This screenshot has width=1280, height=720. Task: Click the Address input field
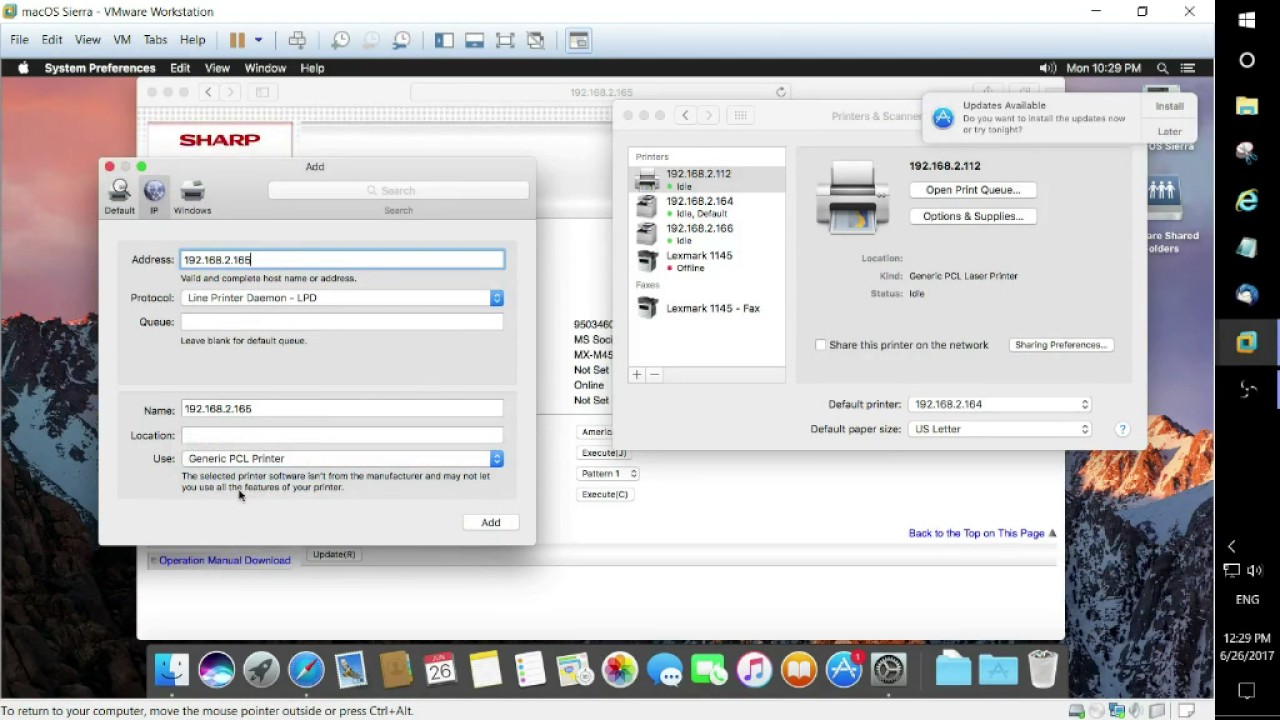pos(342,260)
